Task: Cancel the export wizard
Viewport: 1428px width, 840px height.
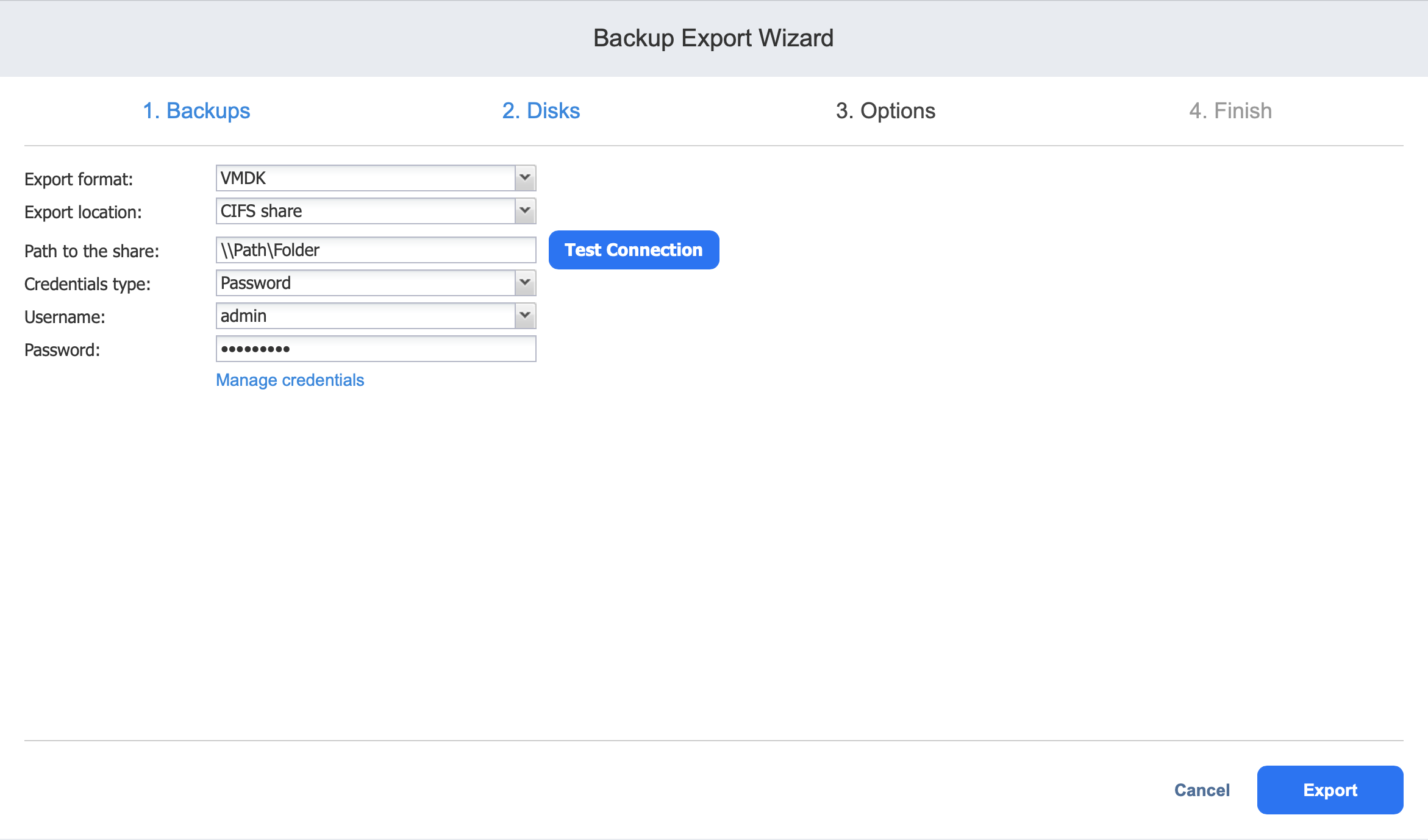Action: pos(1202,790)
